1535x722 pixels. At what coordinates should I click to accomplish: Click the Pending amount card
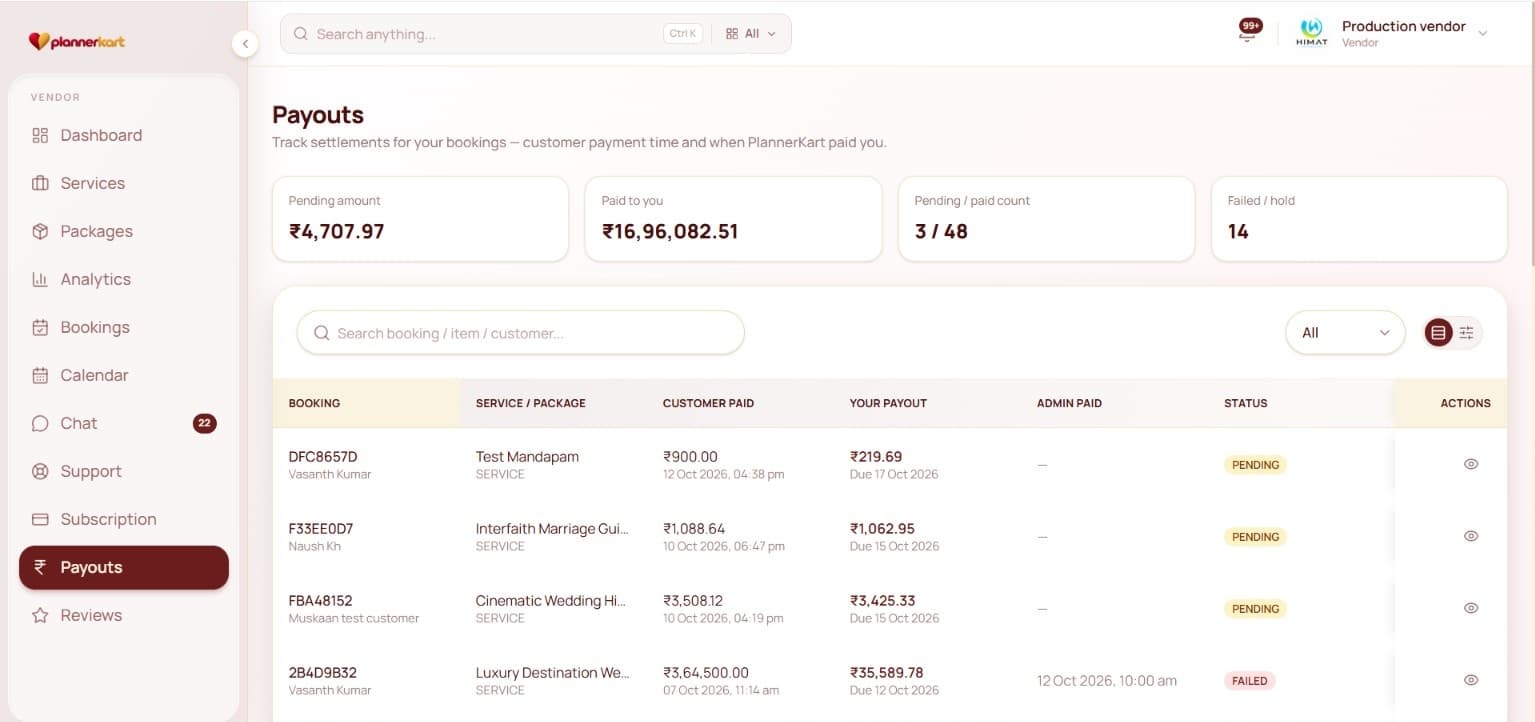(420, 219)
